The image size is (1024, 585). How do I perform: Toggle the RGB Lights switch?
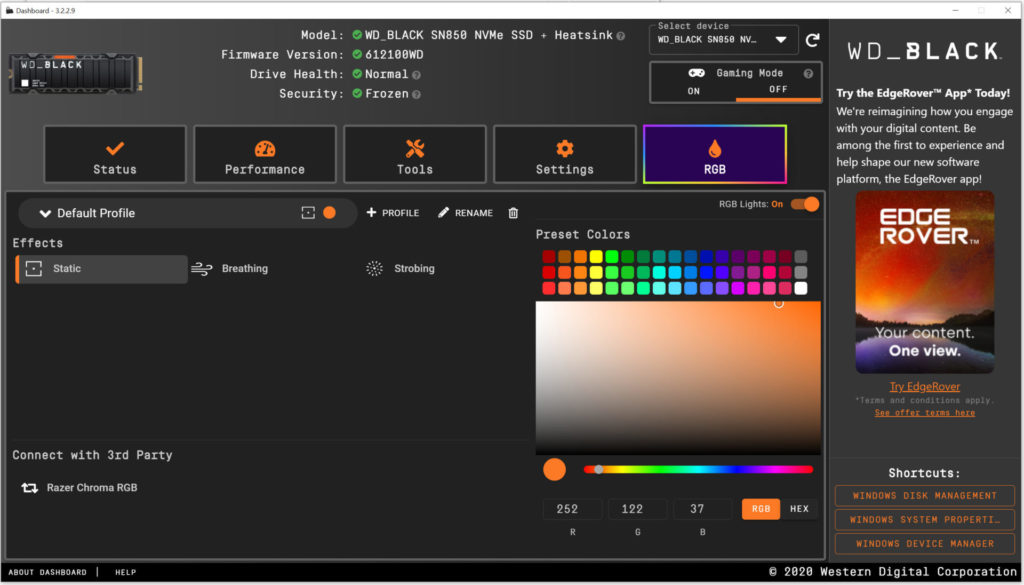(805, 204)
